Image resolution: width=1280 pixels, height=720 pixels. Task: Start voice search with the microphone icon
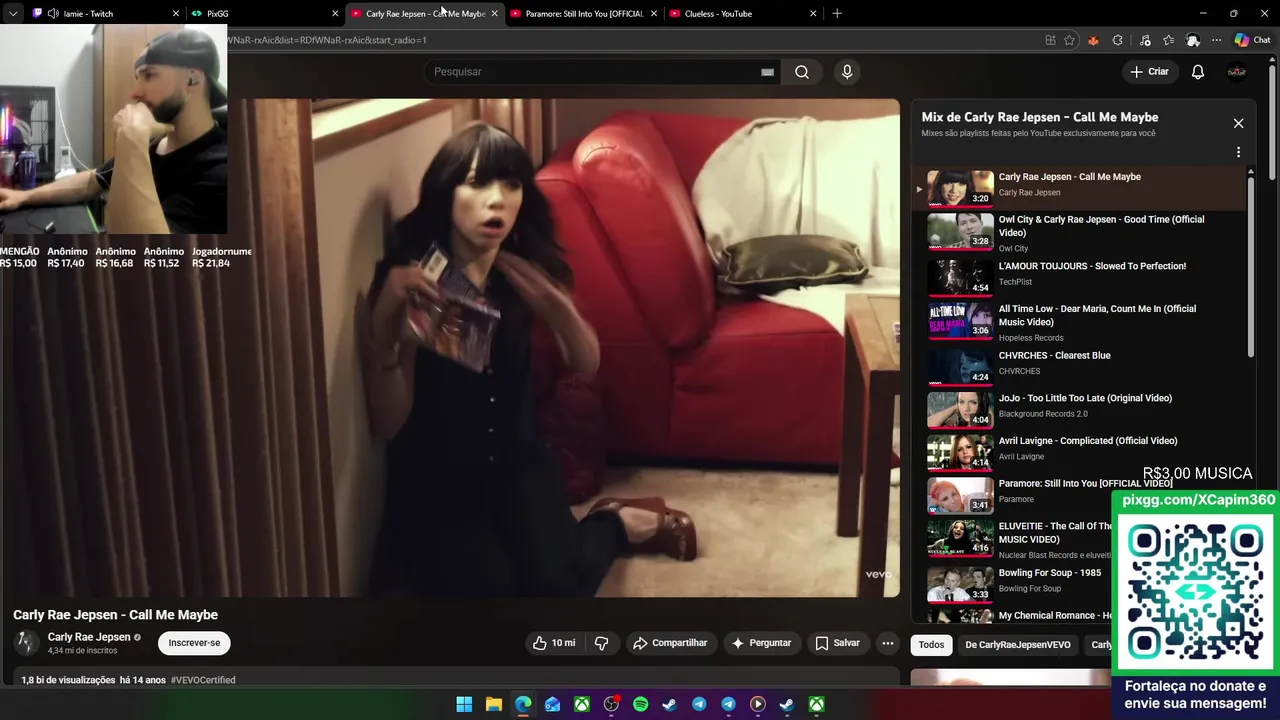[x=847, y=72]
